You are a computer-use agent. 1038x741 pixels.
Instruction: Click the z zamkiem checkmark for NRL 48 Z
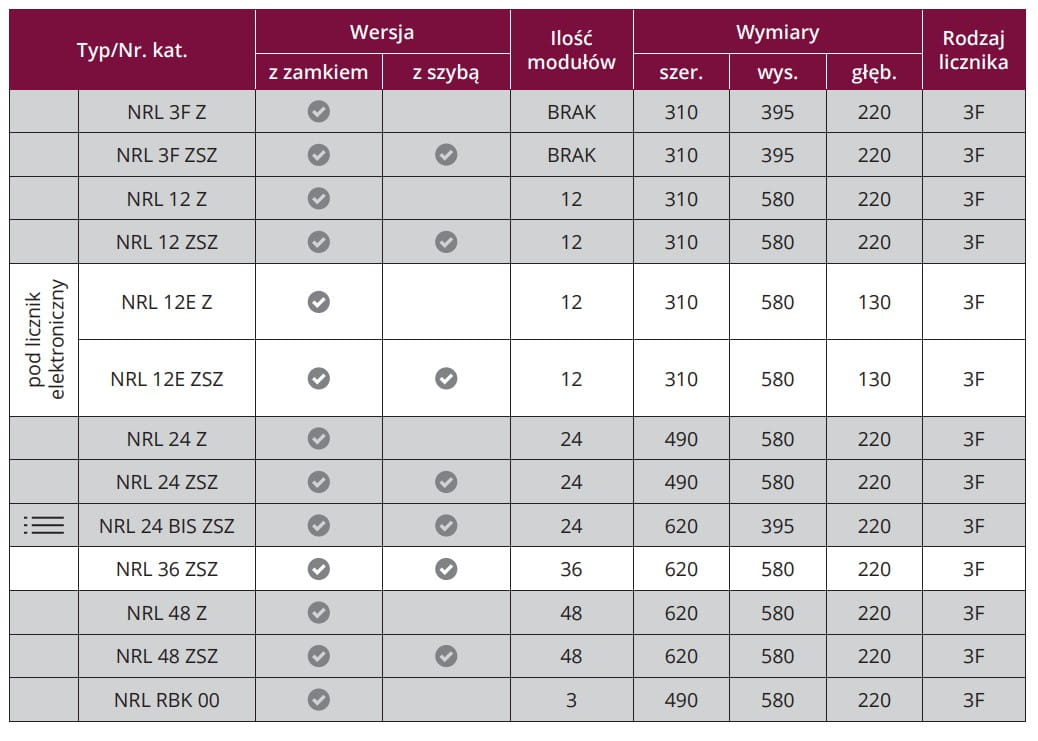318,612
